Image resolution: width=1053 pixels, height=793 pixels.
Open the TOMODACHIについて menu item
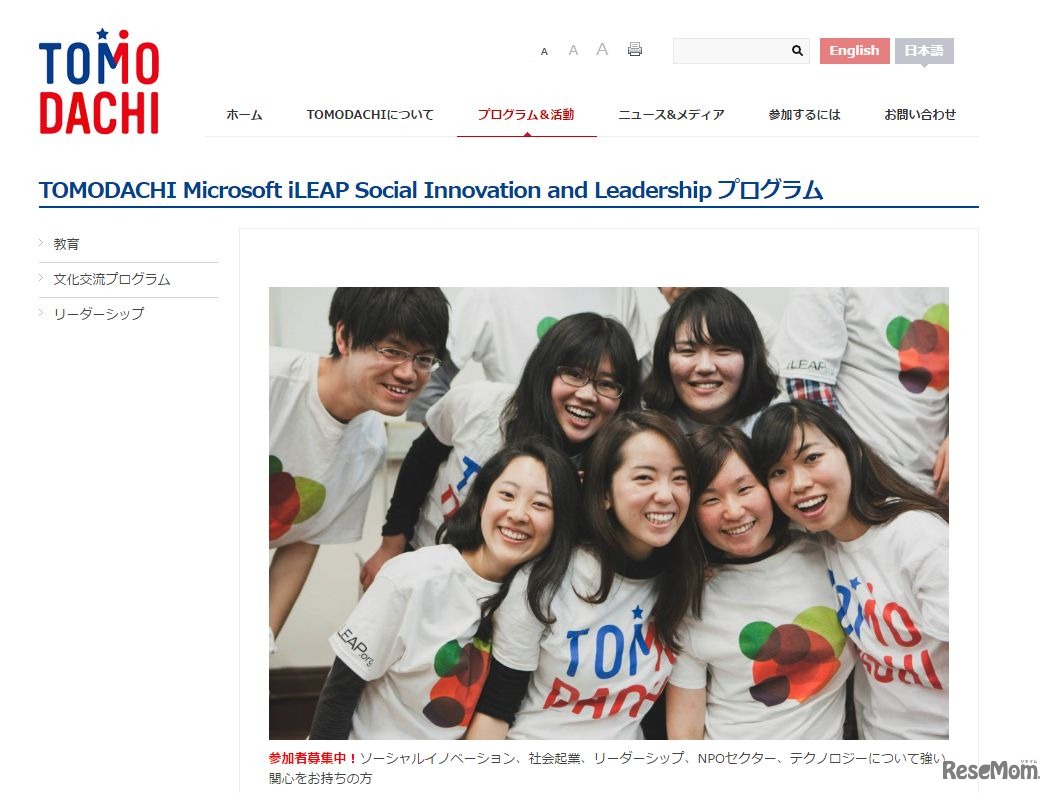tap(370, 114)
